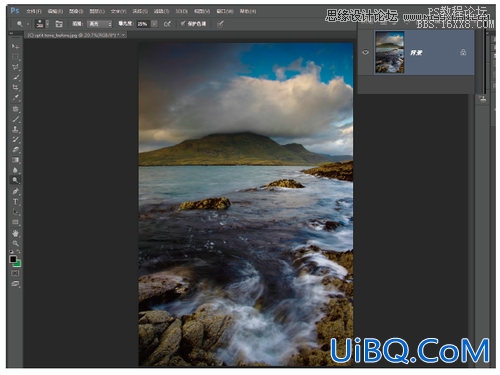
Task: Pick the green background color swatch
Action: coord(18,263)
